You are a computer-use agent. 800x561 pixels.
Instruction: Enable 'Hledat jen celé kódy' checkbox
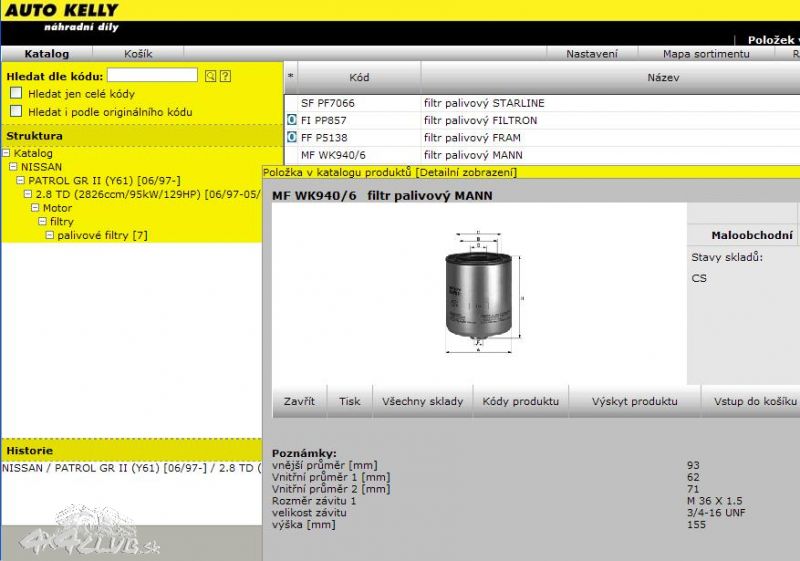point(16,93)
